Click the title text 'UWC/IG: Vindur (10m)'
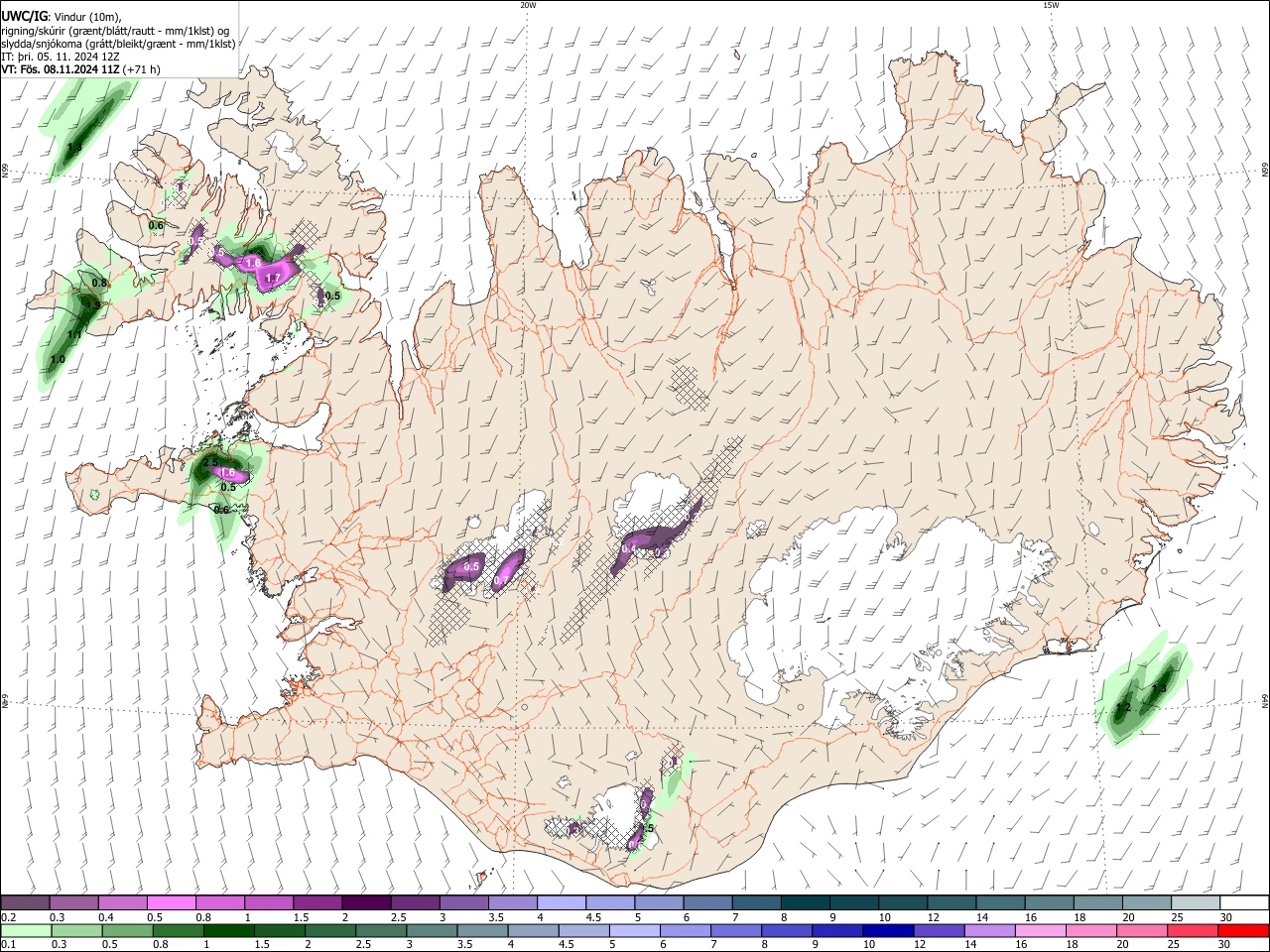Screen dimensions: 1270x952 pos(61,17)
